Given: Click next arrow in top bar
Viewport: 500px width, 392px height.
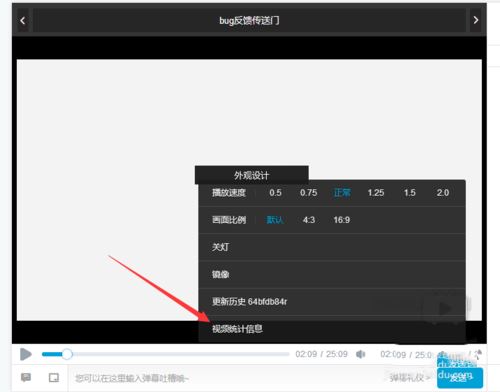Looking at the screenshot, I should tap(476, 20).
